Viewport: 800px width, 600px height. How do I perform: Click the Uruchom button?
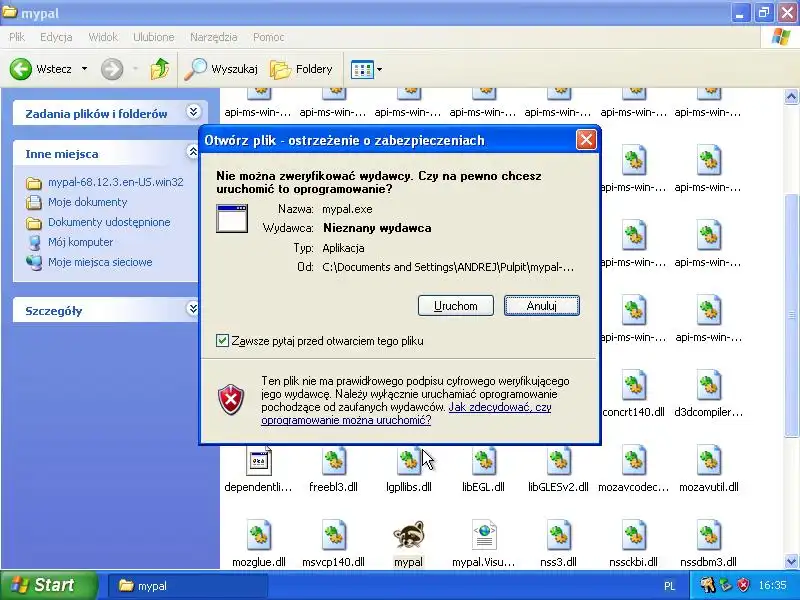coord(456,306)
